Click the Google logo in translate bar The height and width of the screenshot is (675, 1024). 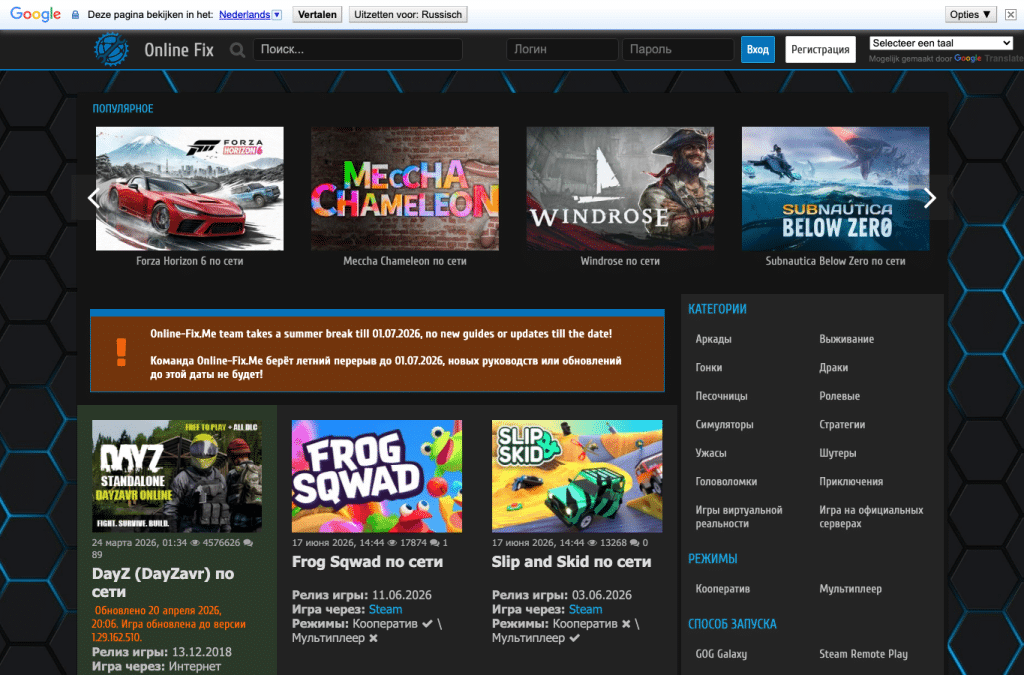click(x=35, y=14)
